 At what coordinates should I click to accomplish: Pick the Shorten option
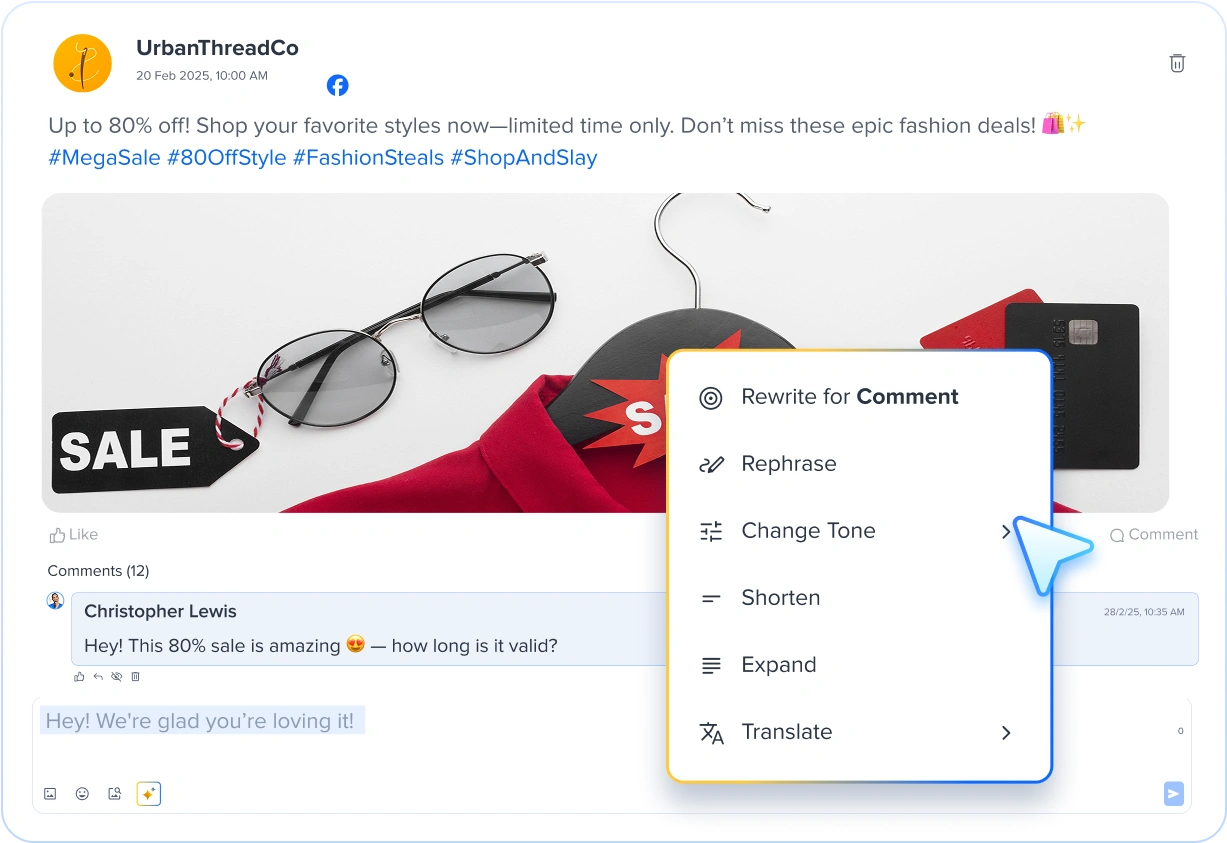[x=780, y=598]
